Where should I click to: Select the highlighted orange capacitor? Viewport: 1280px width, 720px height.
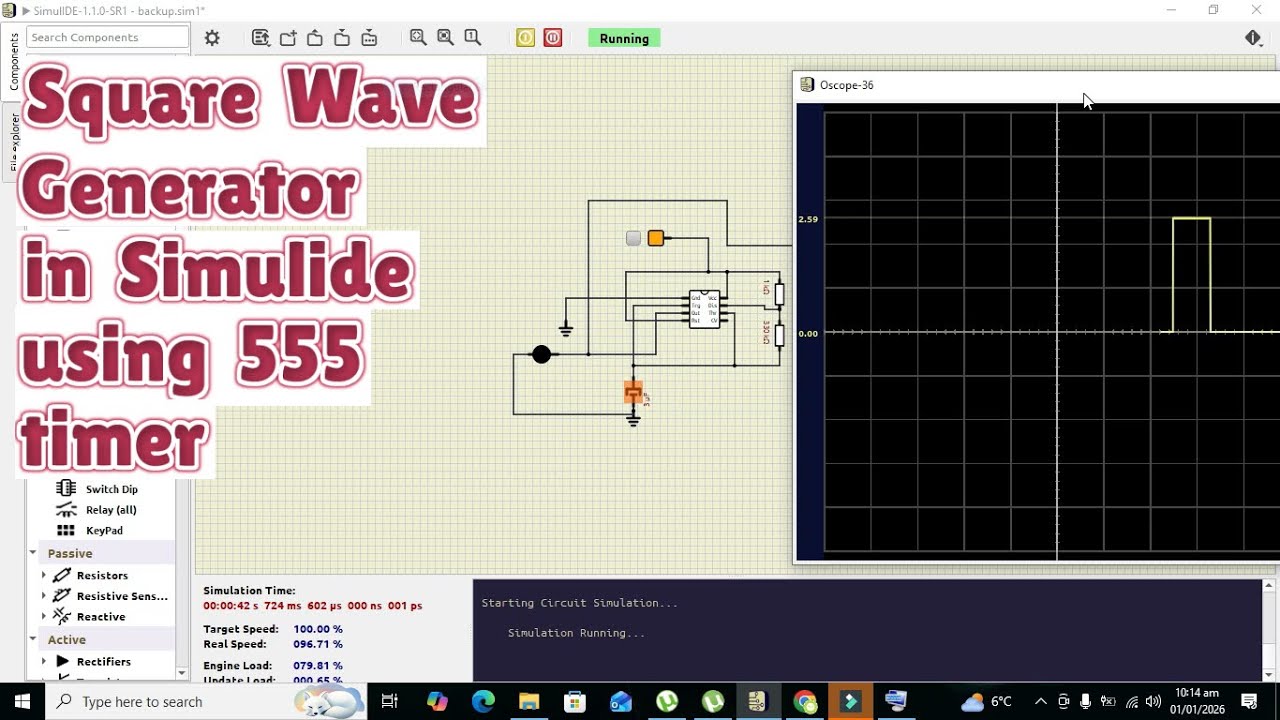click(633, 393)
